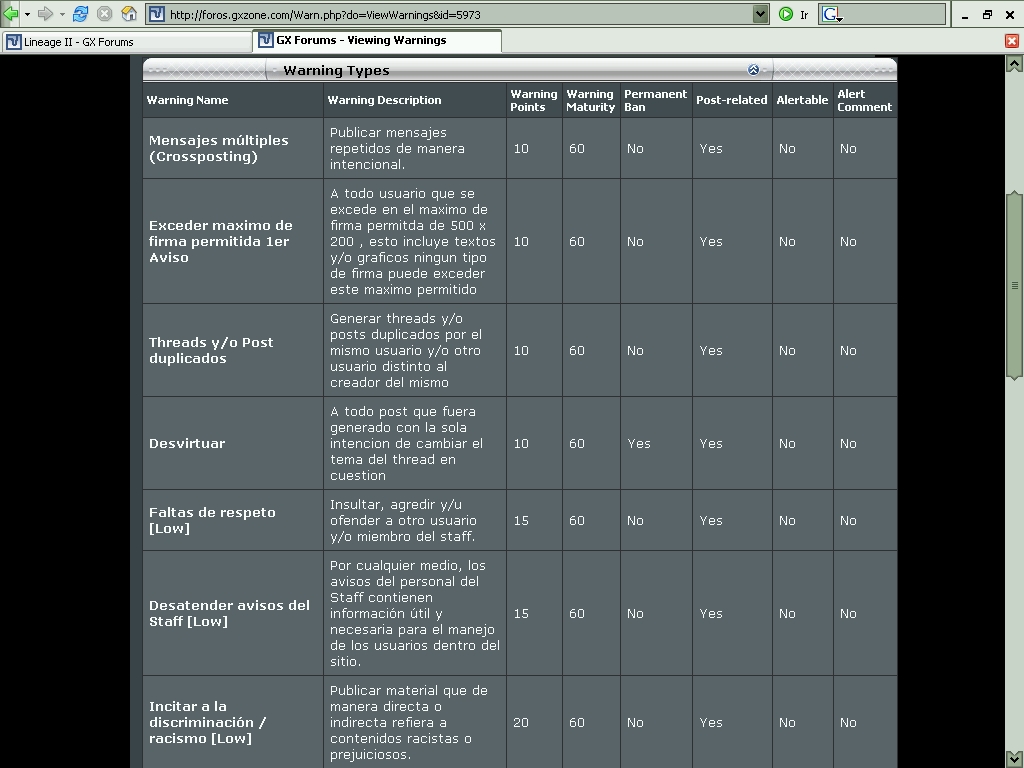Open the Back history dropdown arrow

pos(27,14)
